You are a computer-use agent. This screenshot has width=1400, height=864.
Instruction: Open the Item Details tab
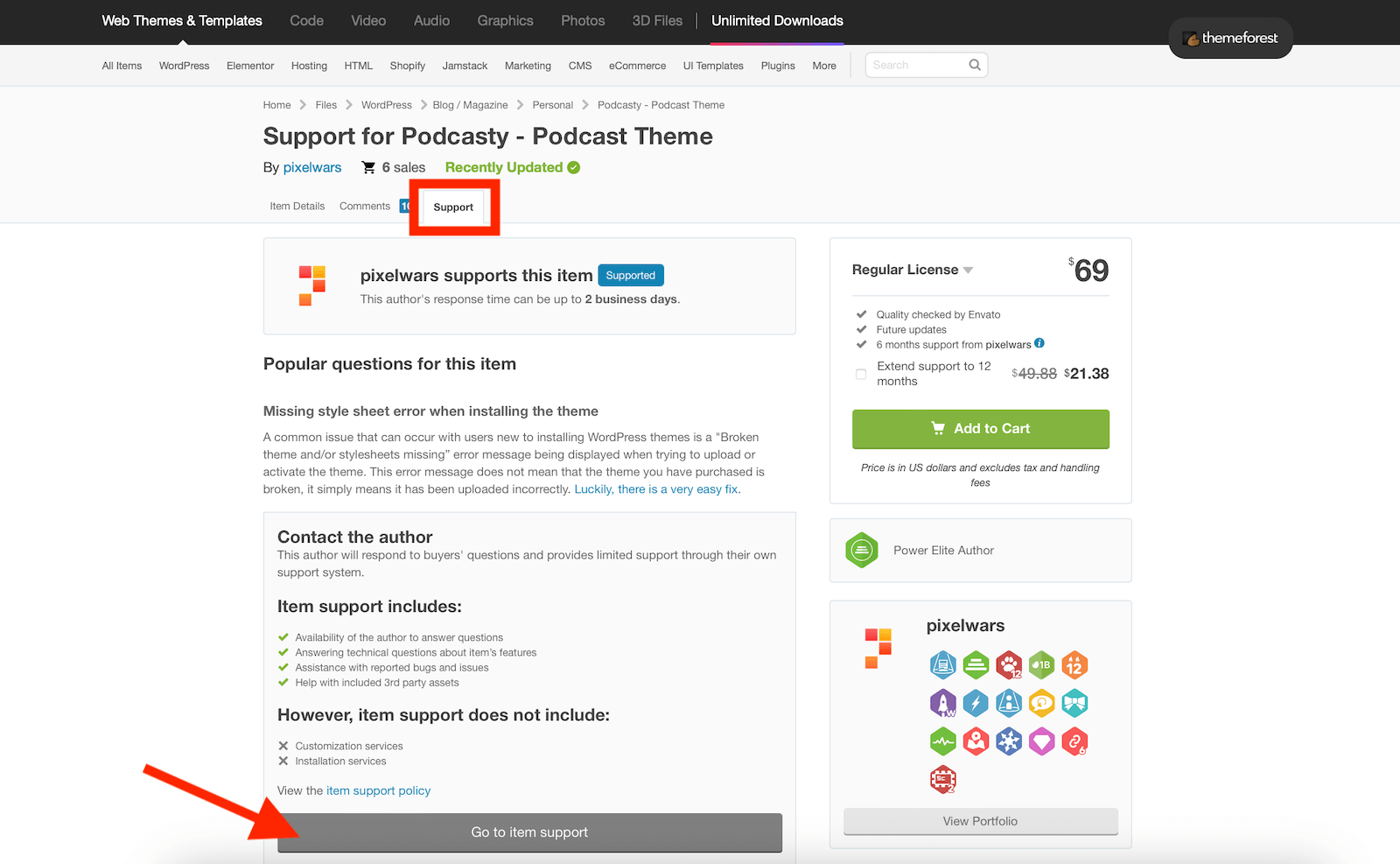297,207
